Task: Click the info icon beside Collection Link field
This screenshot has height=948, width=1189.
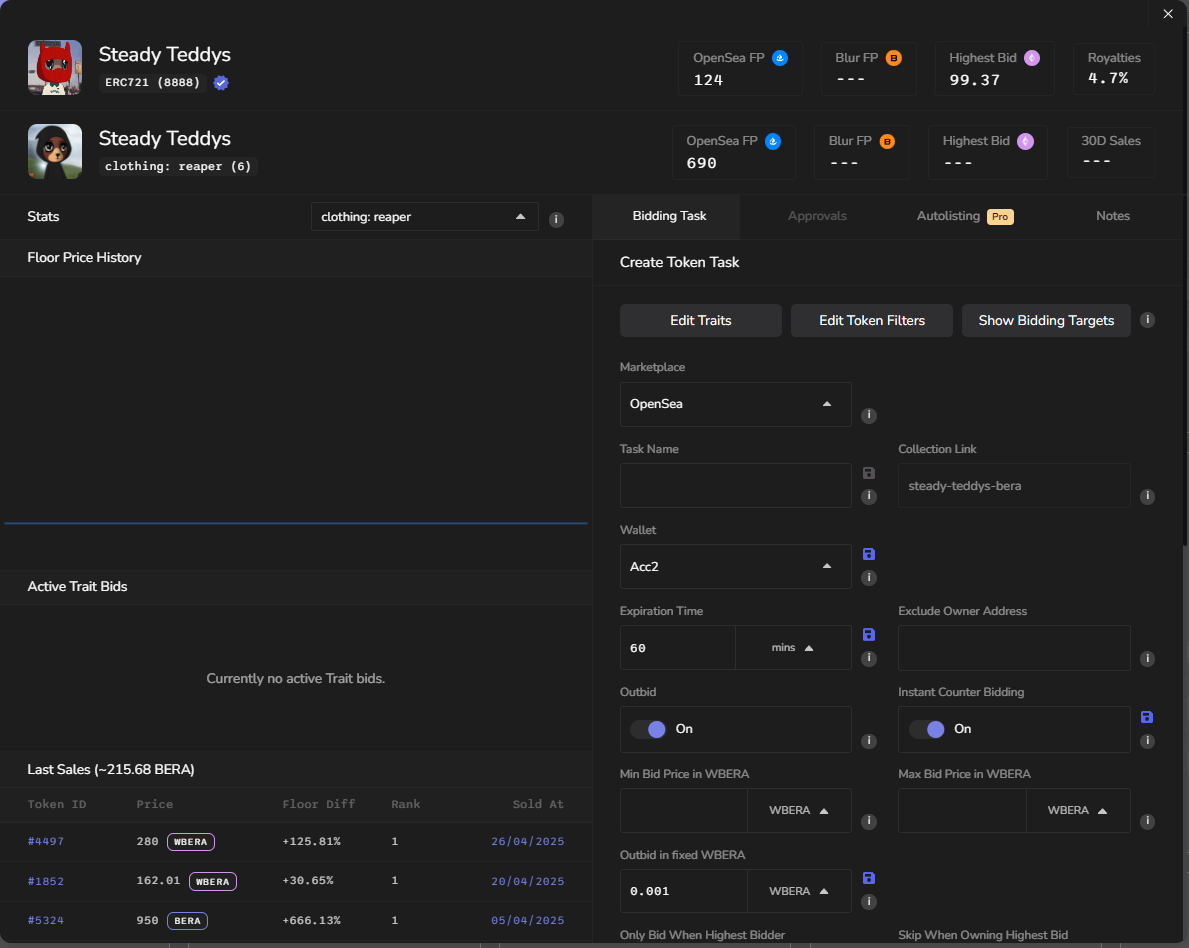Action: point(1148,496)
